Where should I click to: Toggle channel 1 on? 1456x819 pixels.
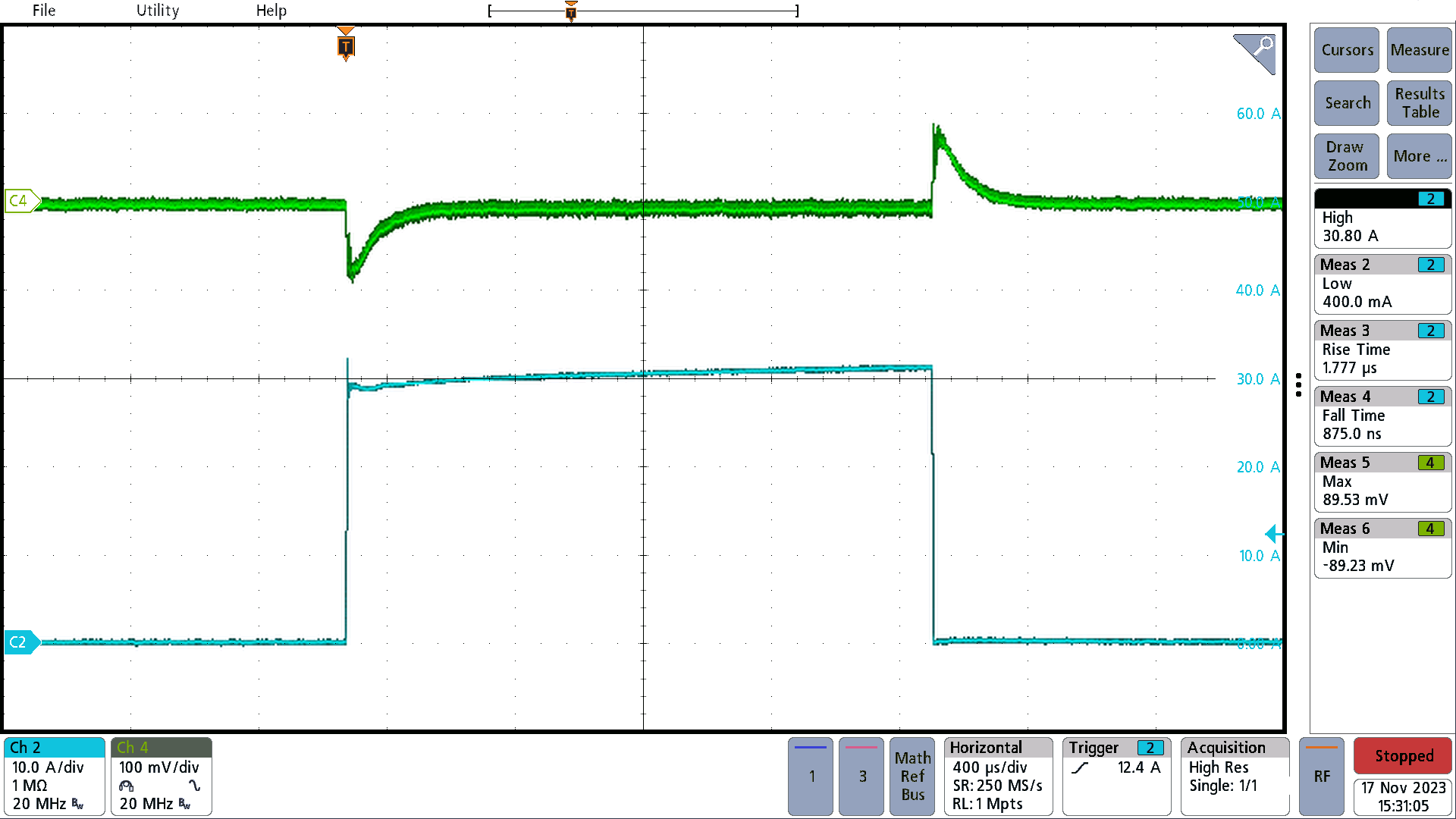click(x=811, y=776)
